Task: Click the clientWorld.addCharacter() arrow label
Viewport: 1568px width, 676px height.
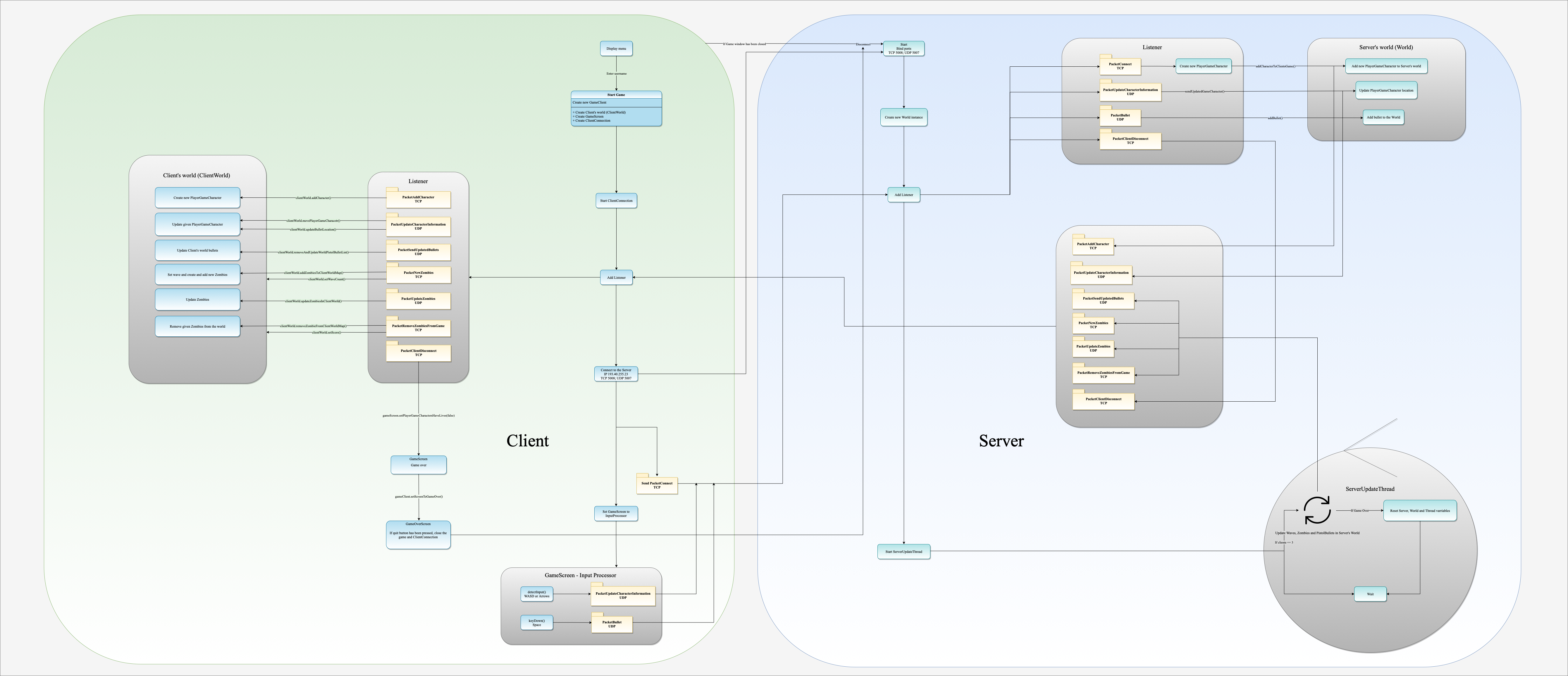Action: point(314,198)
